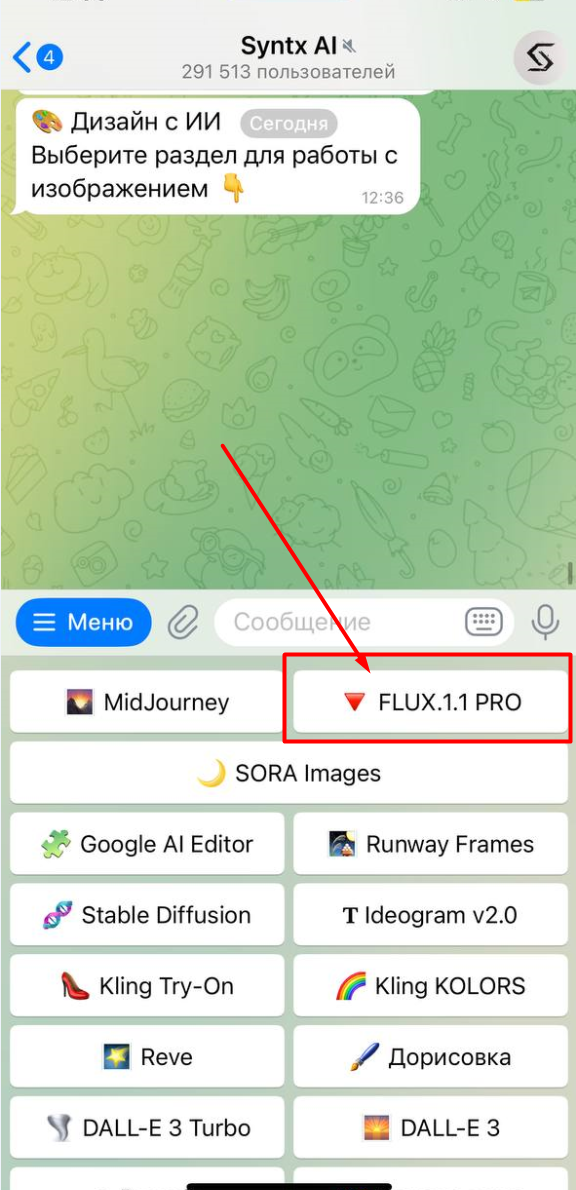This screenshot has height=1190, width=576.
Task: Select Kling KOLORS
Action: click(431, 986)
